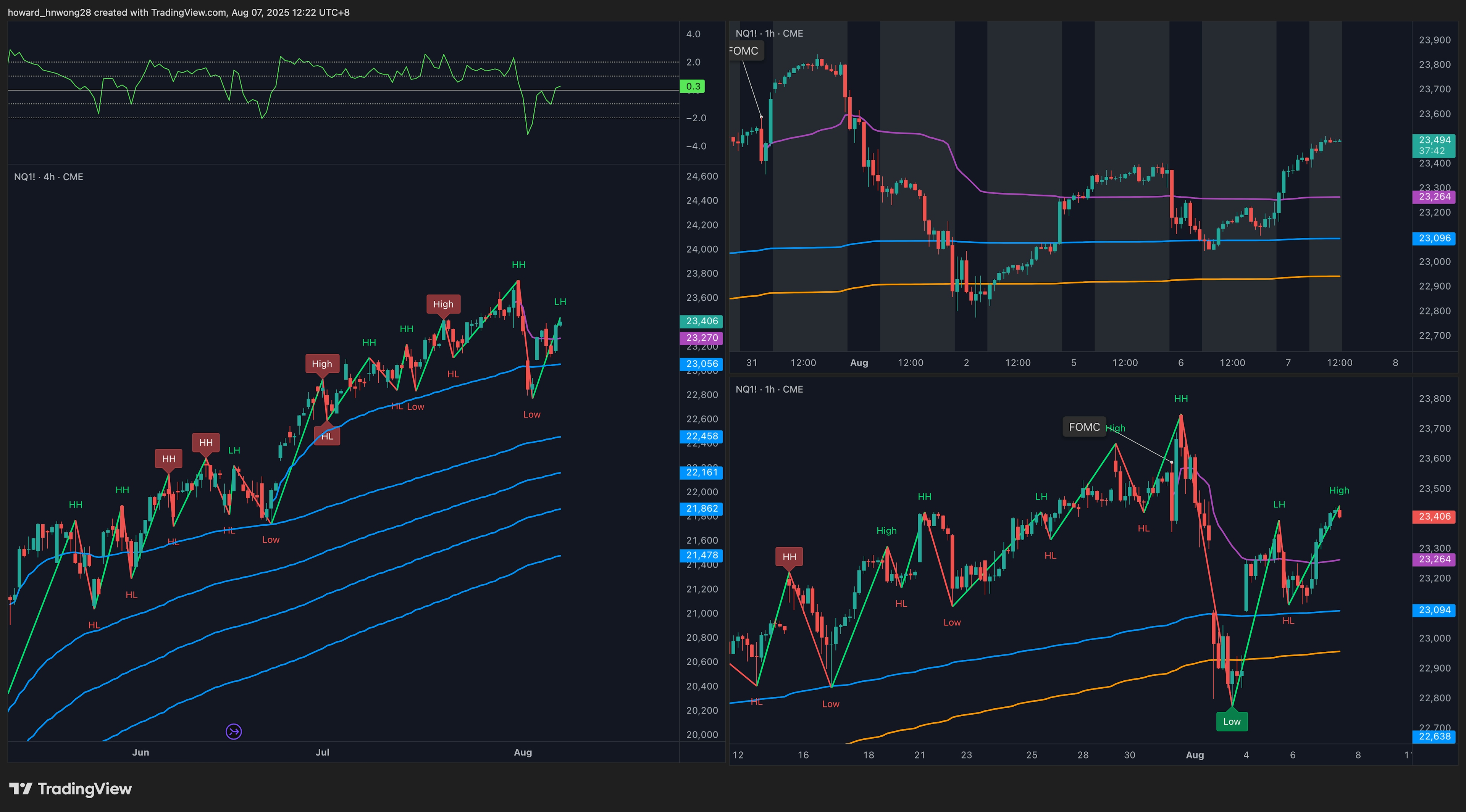
Task: Click the Jul label on 4h time axis
Action: tap(322, 752)
